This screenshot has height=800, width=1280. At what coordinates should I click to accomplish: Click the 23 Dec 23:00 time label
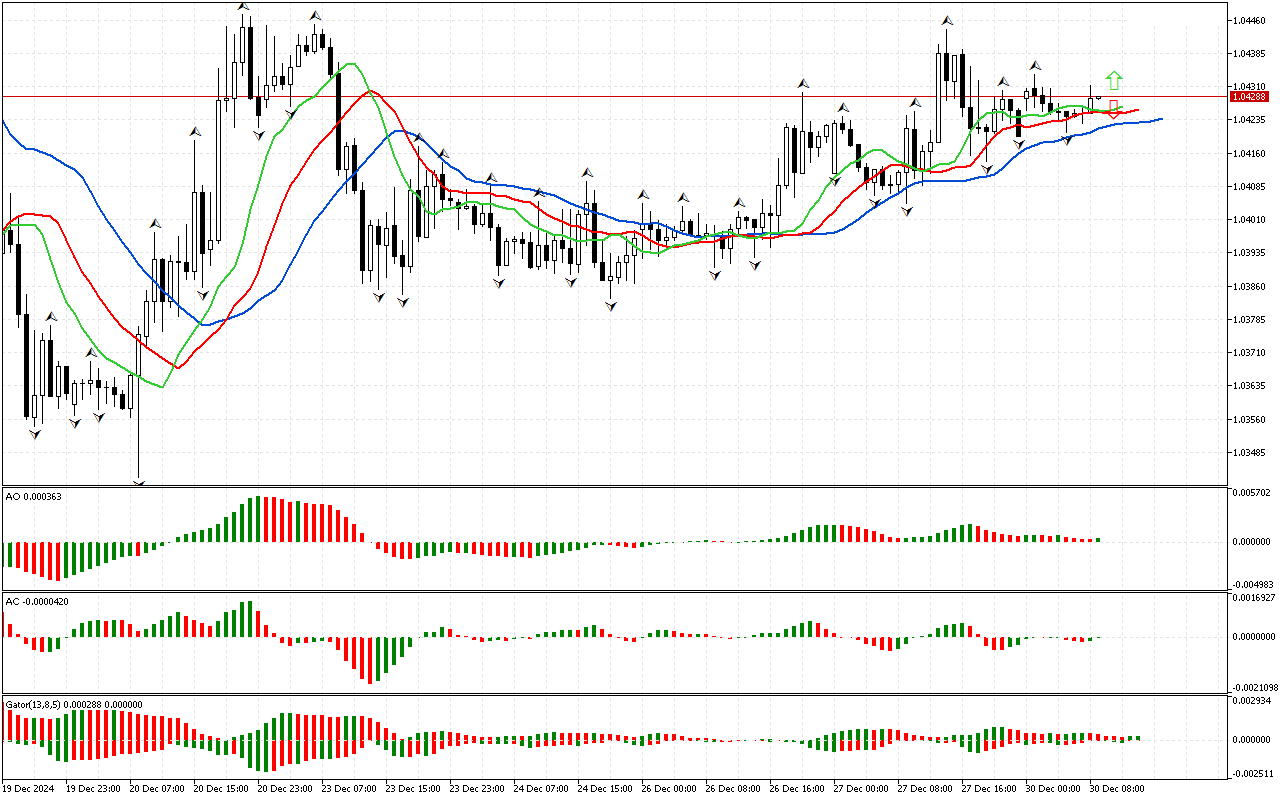[478, 788]
